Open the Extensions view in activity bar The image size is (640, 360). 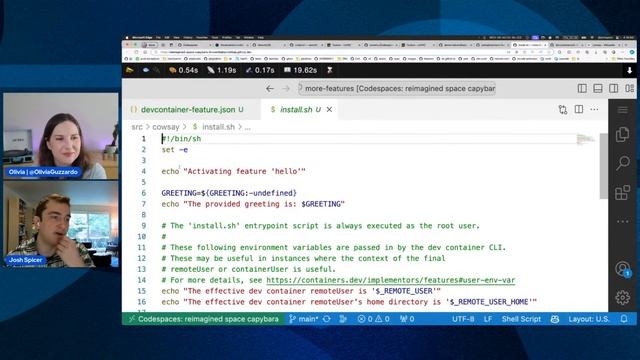pyautogui.click(x=622, y=192)
